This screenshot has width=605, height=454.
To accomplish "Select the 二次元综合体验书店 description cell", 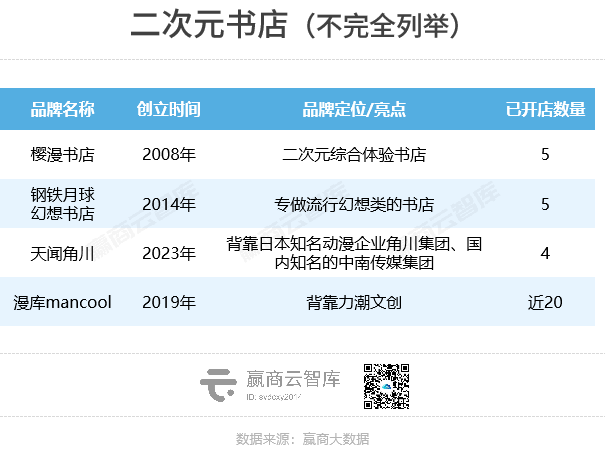I will coord(354,155).
